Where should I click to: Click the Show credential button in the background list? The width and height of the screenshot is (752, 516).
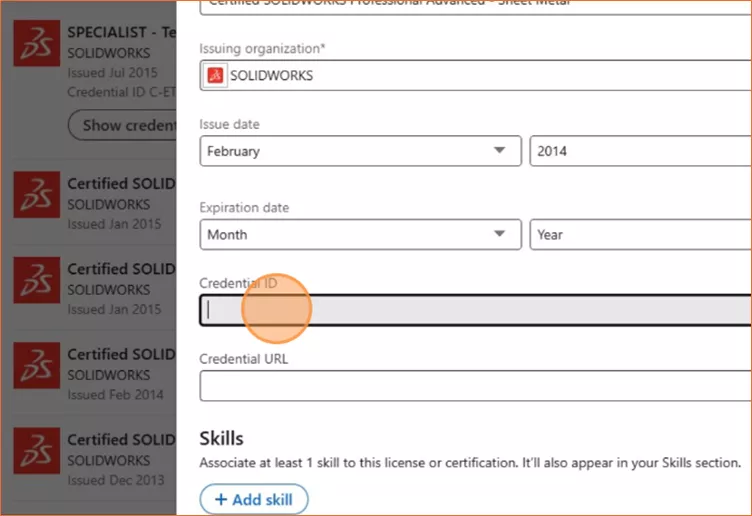[x=122, y=125]
